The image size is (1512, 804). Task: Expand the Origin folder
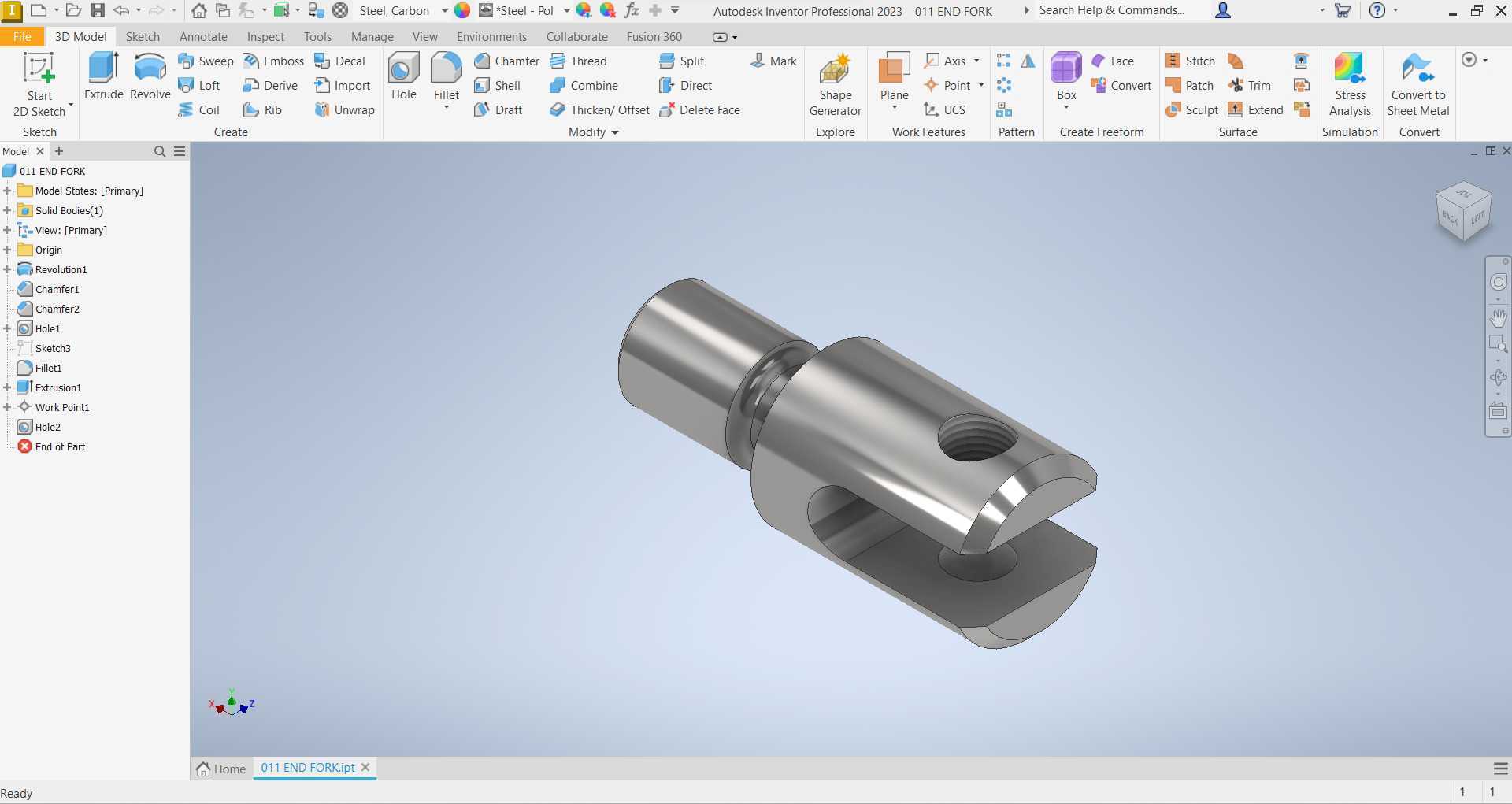[x=7, y=250]
